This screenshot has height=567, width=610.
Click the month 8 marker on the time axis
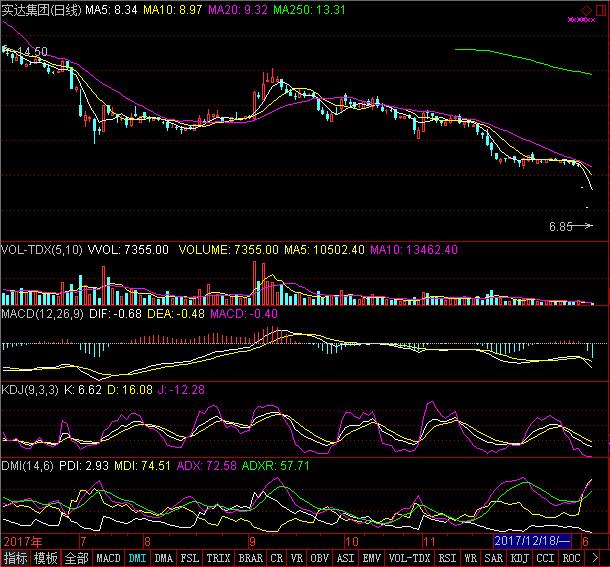(x=147, y=541)
